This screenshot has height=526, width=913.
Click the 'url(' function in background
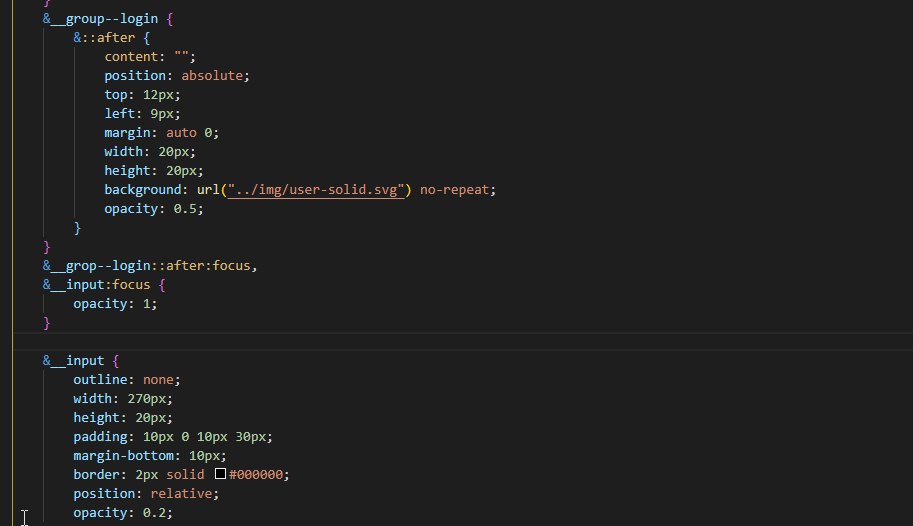(211, 190)
